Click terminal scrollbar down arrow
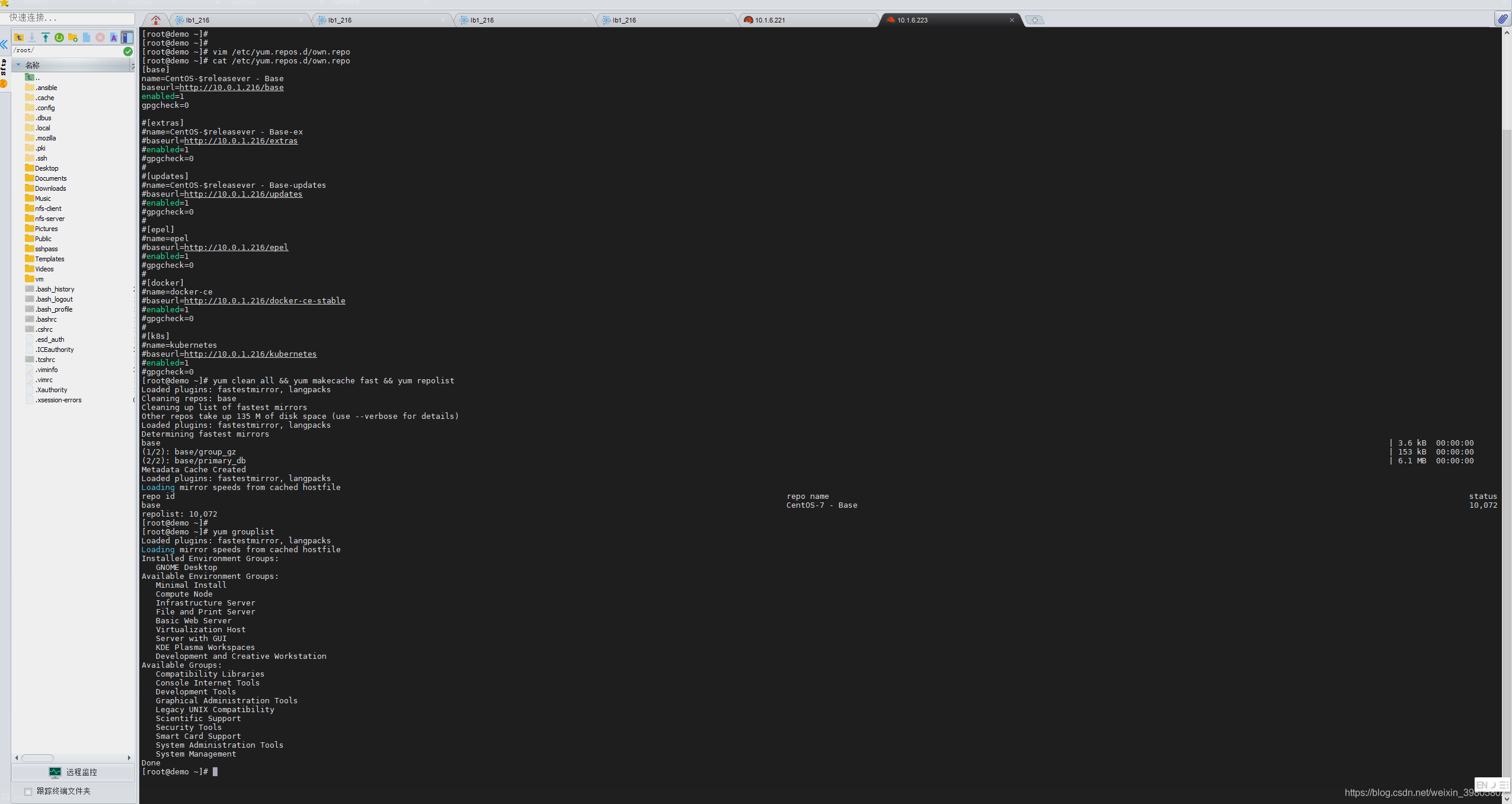Image resolution: width=1512 pixels, height=804 pixels. 1507,799
